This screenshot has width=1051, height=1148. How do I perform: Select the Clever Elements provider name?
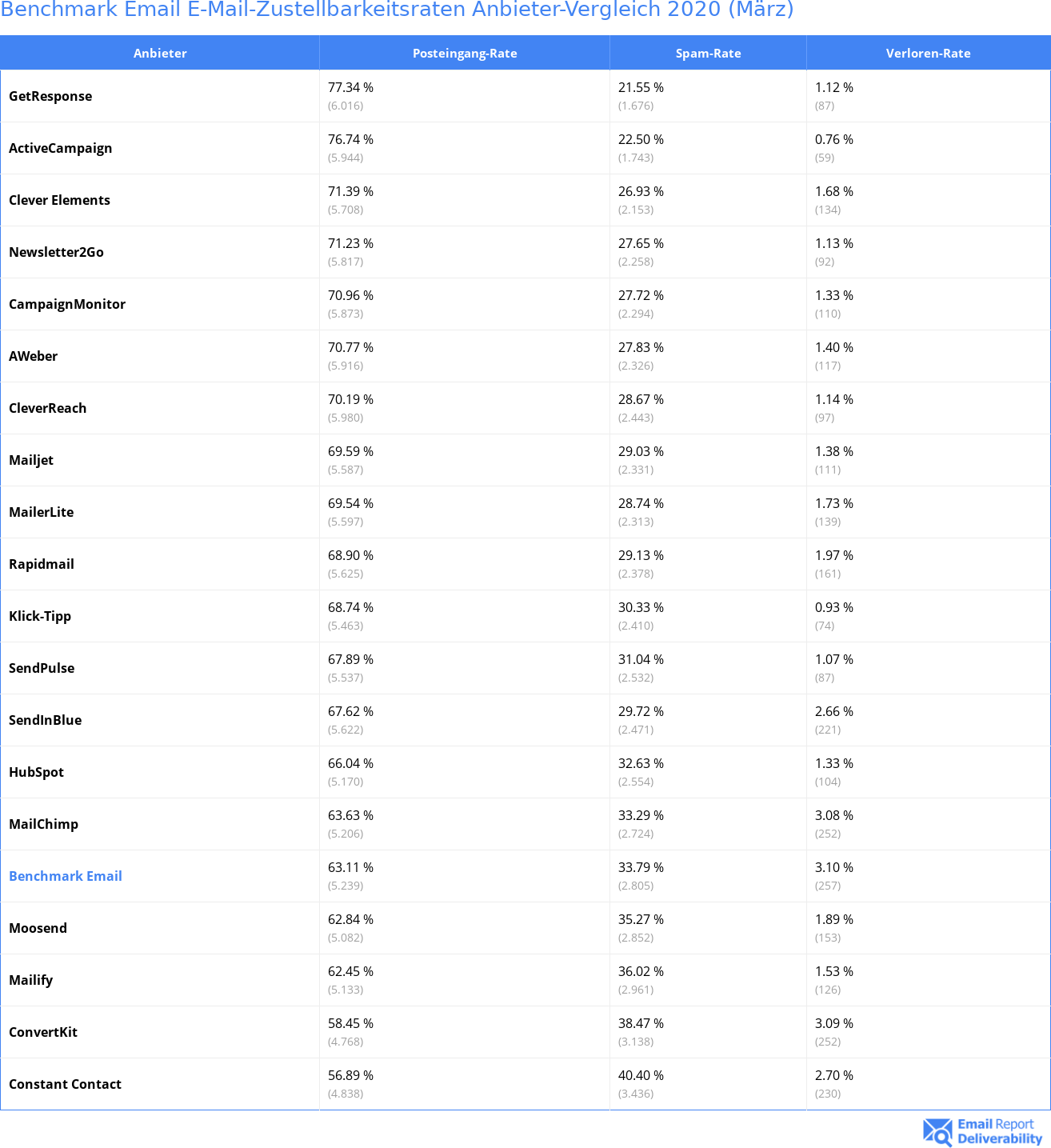click(x=59, y=200)
